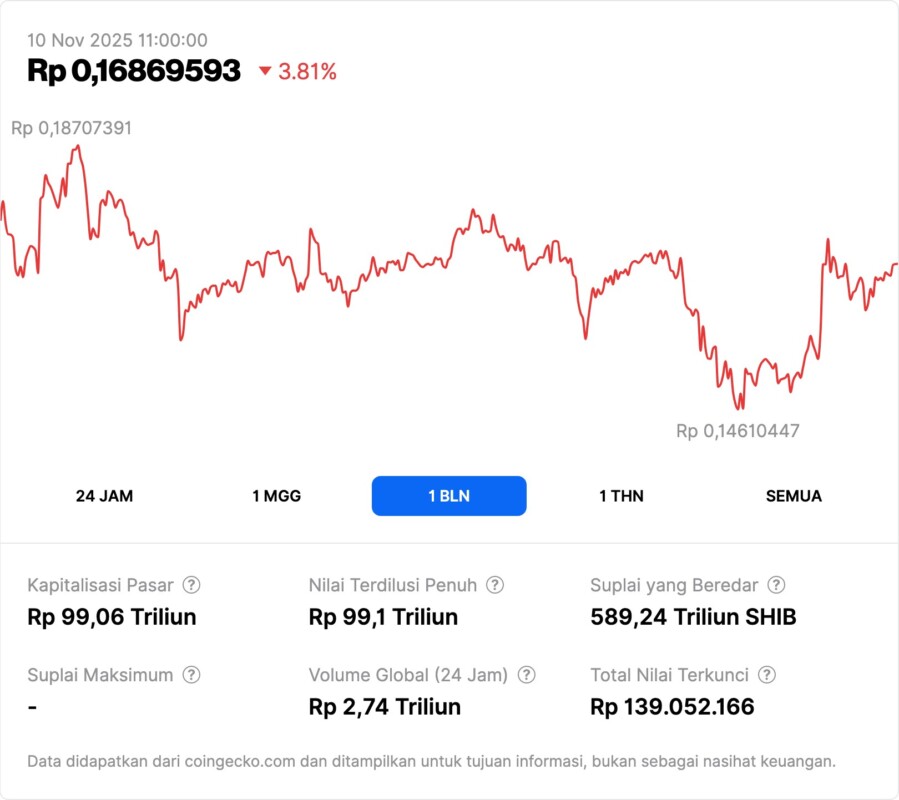Click the chart low label Rp 0,14610447
Image resolution: width=899 pixels, height=800 pixels.
(x=738, y=431)
